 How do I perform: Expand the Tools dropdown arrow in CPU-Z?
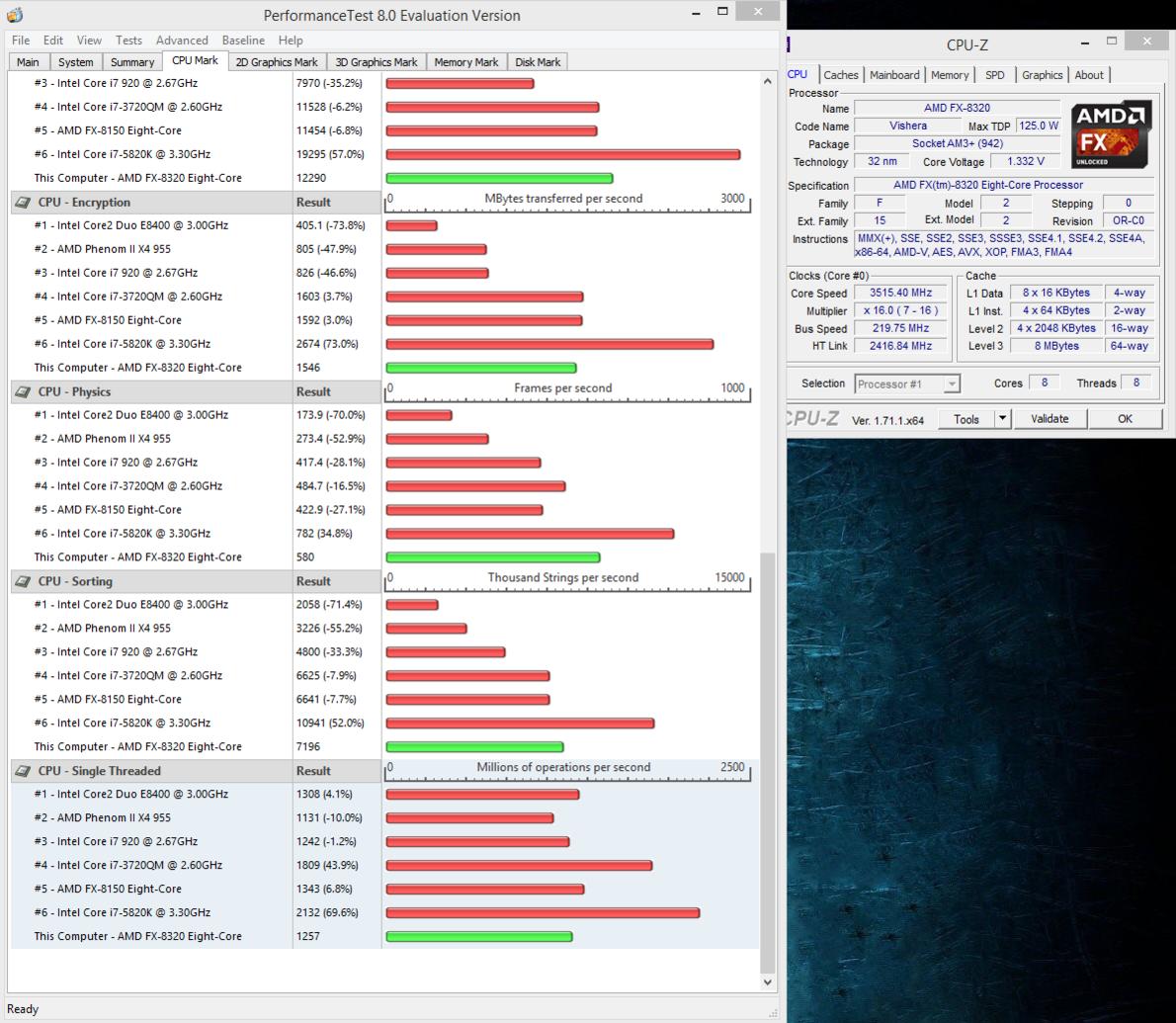tap(1003, 419)
